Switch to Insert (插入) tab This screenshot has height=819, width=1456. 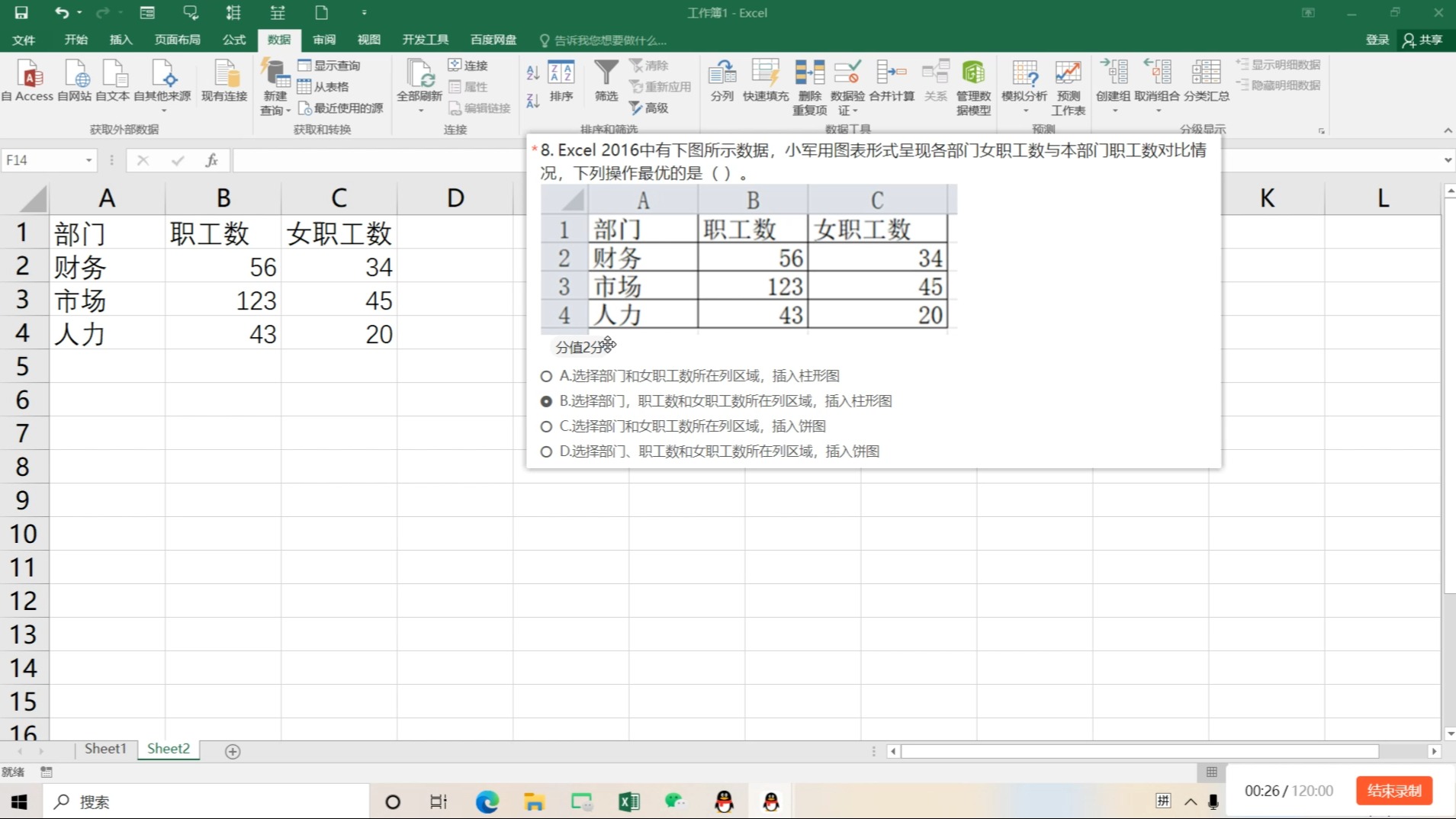pyautogui.click(x=121, y=40)
